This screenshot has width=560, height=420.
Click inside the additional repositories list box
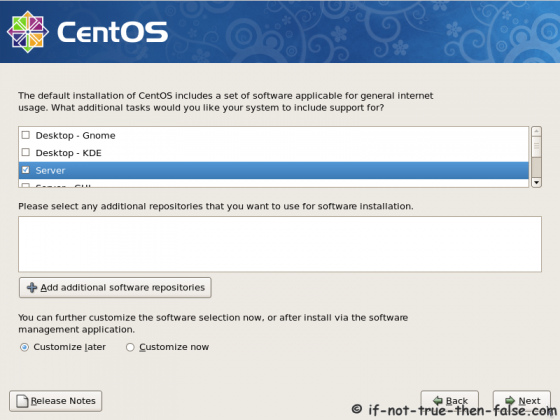click(x=280, y=244)
